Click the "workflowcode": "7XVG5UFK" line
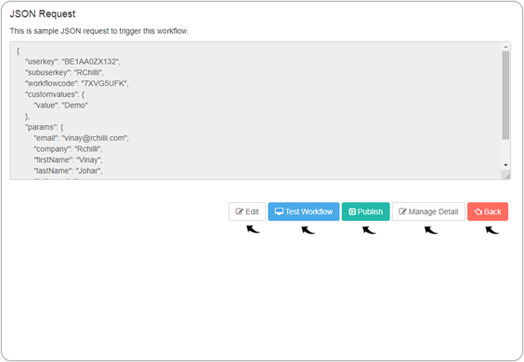The width and height of the screenshot is (524, 362). [x=77, y=84]
